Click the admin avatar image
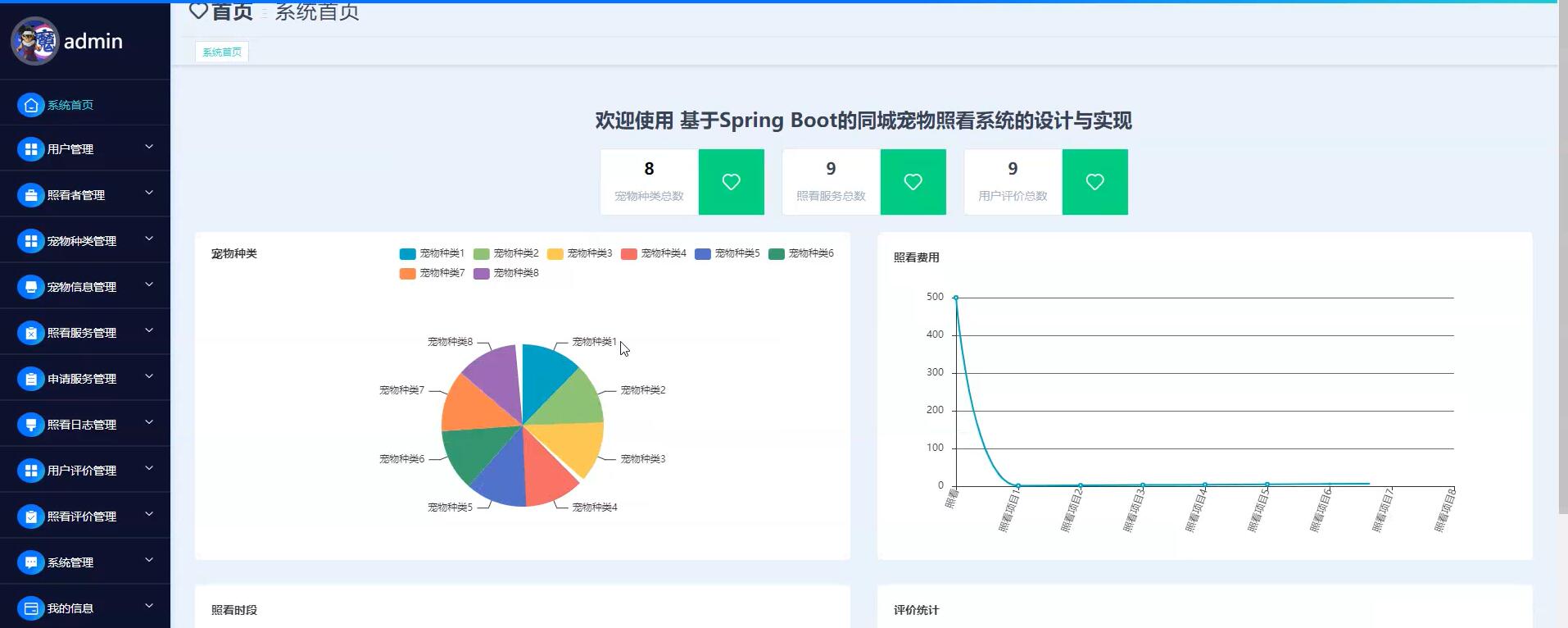 pyautogui.click(x=34, y=41)
